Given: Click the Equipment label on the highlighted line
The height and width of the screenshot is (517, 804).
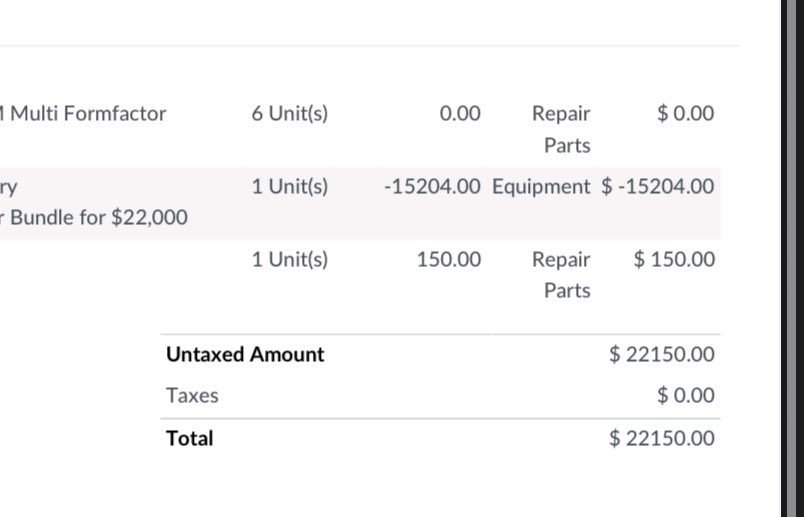Looking at the screenshot, I should tap(541, 187).
